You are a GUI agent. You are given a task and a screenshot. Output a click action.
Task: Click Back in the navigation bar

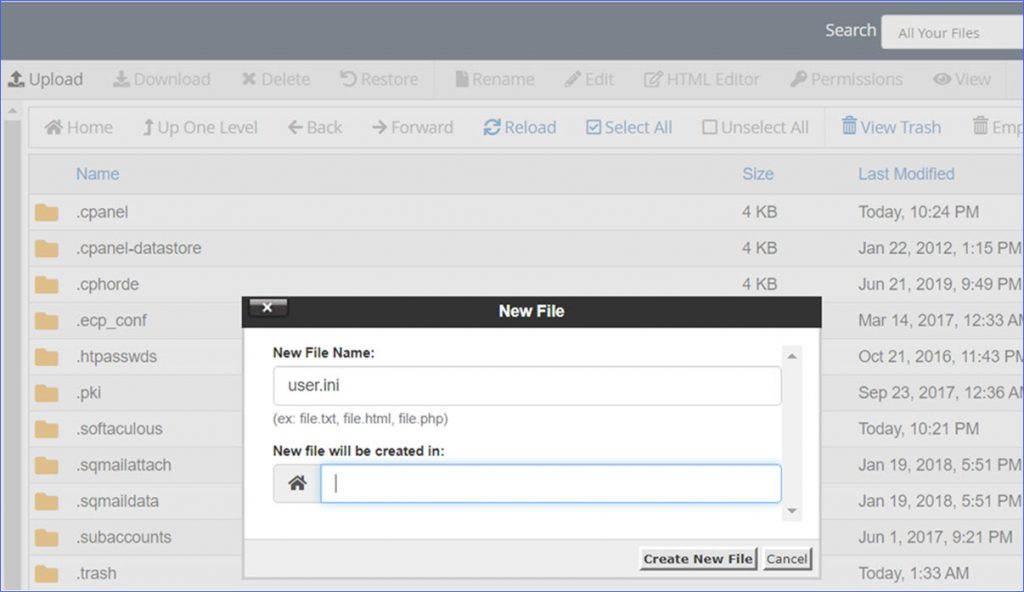point(315,127)
